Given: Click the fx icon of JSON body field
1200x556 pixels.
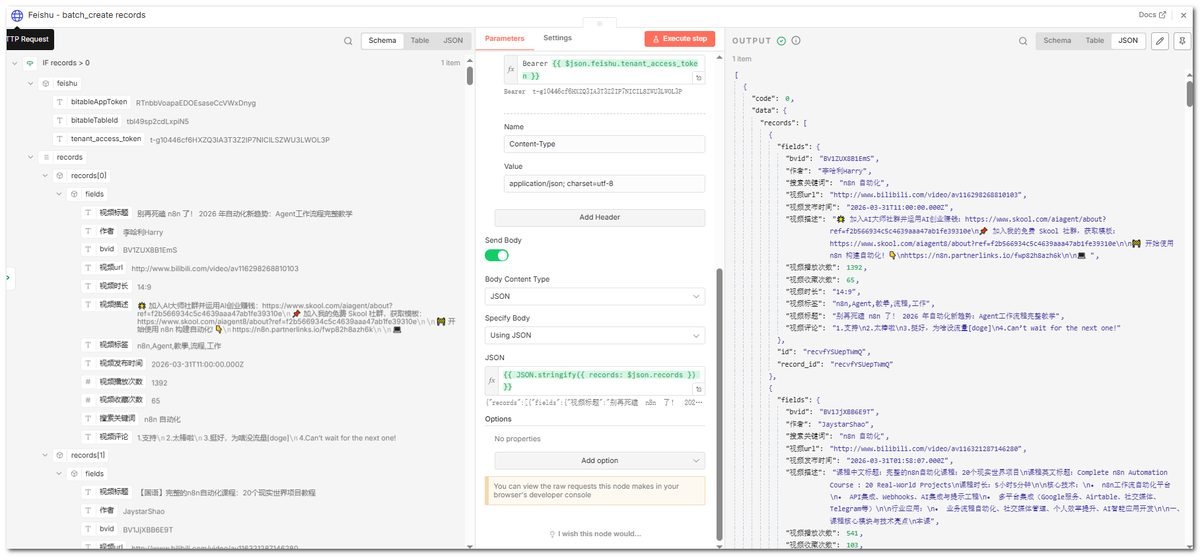Looking at the screenshot, I should (491, 380).
